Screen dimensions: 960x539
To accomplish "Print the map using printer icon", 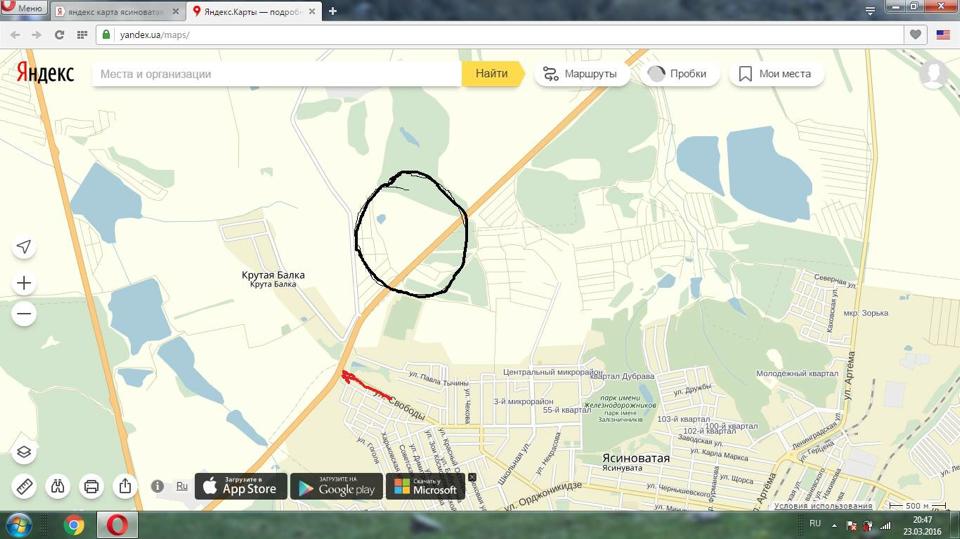I will coord(91,487).
